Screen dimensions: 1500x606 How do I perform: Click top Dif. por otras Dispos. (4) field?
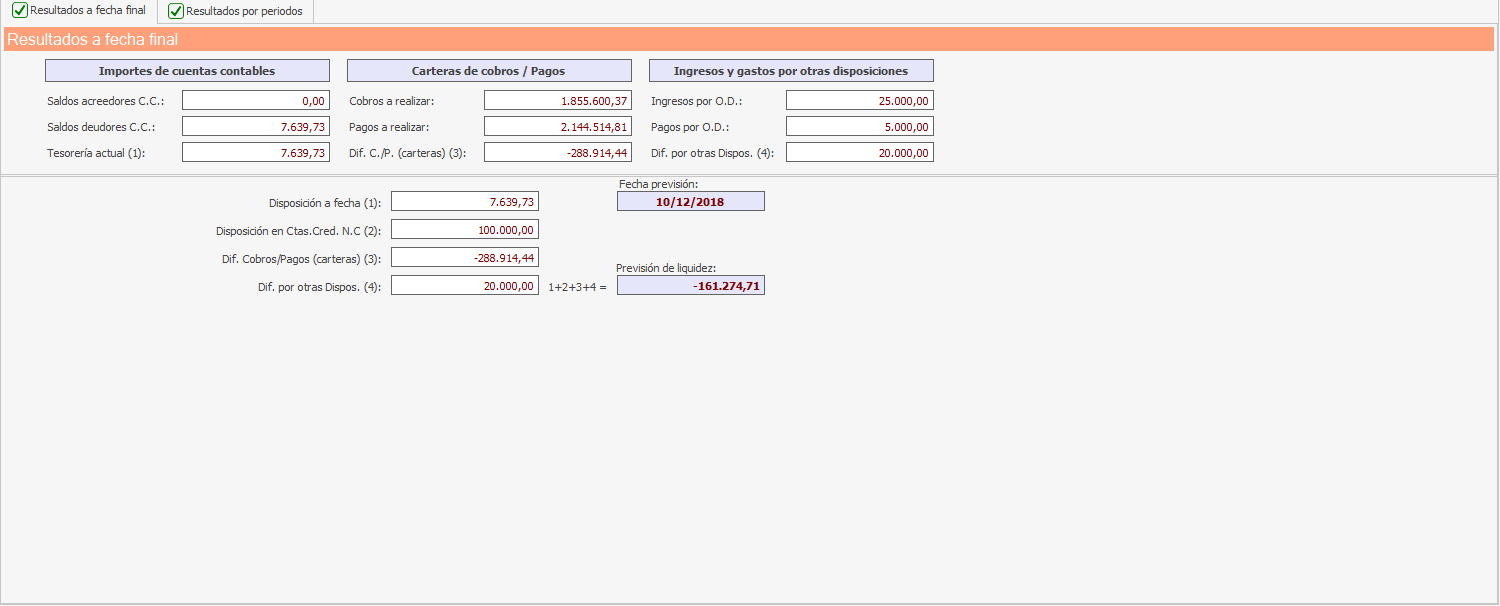(860, 152)
